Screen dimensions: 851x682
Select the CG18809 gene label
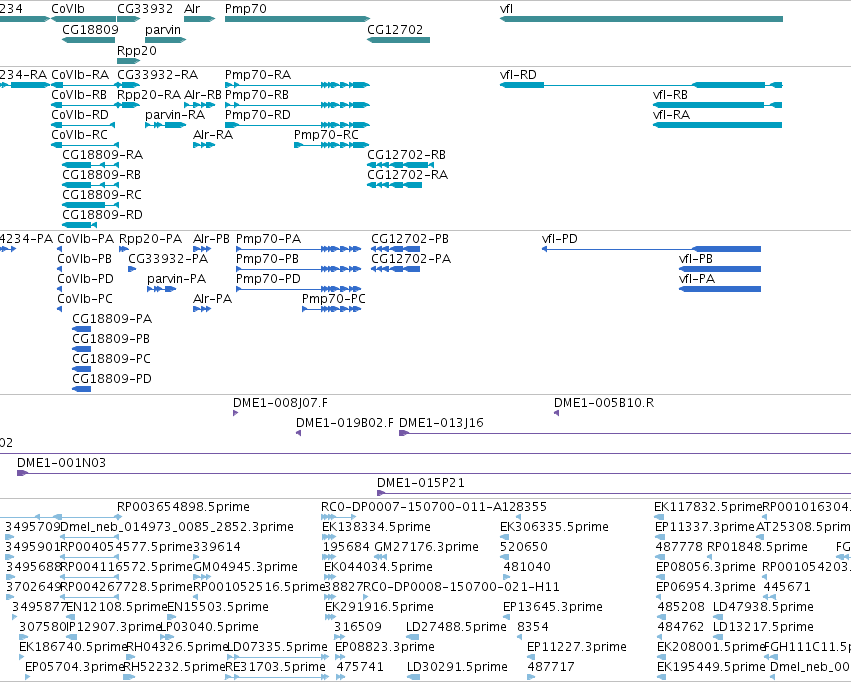pos(90,30)
